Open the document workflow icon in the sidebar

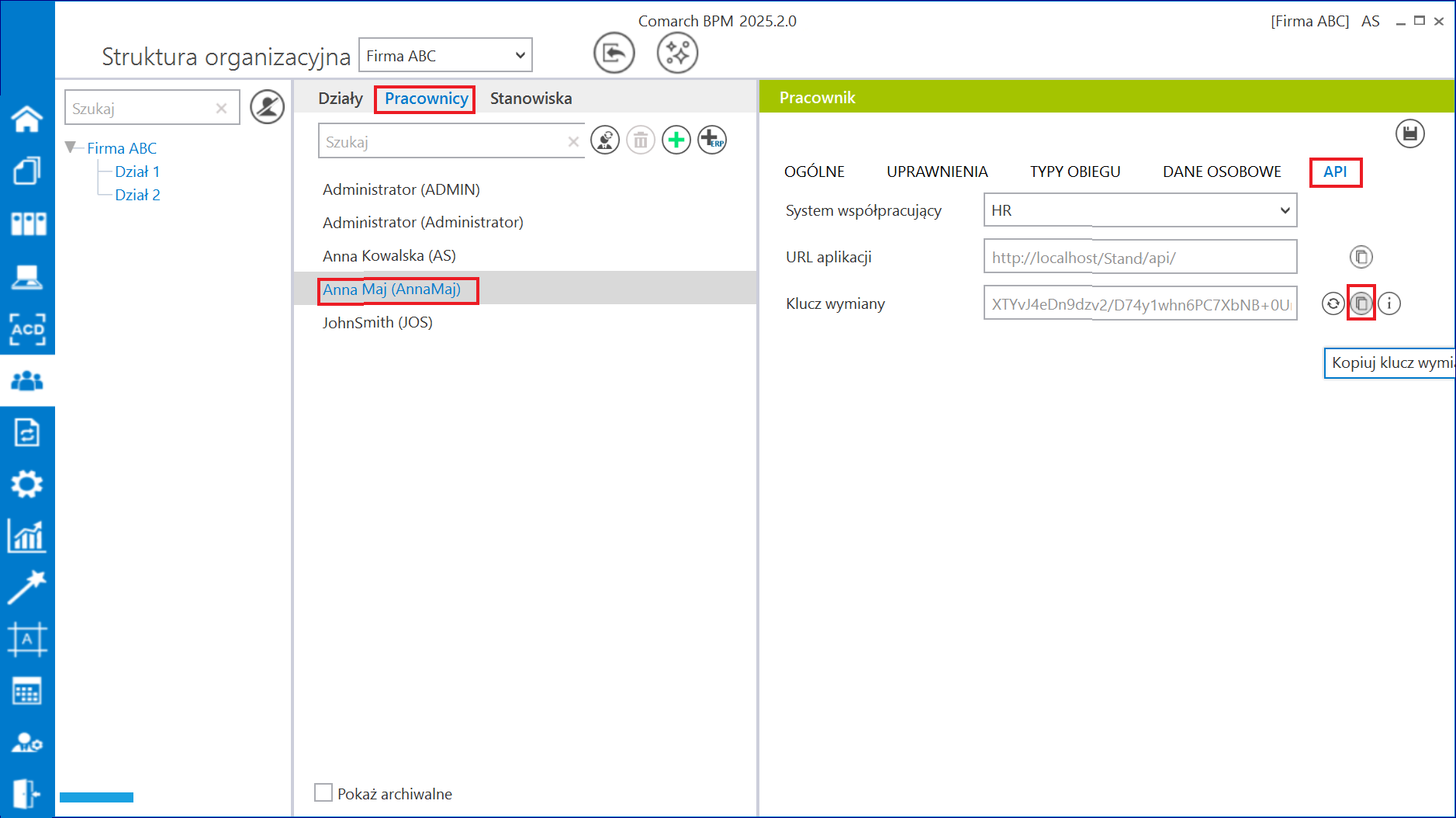point(27,432)
